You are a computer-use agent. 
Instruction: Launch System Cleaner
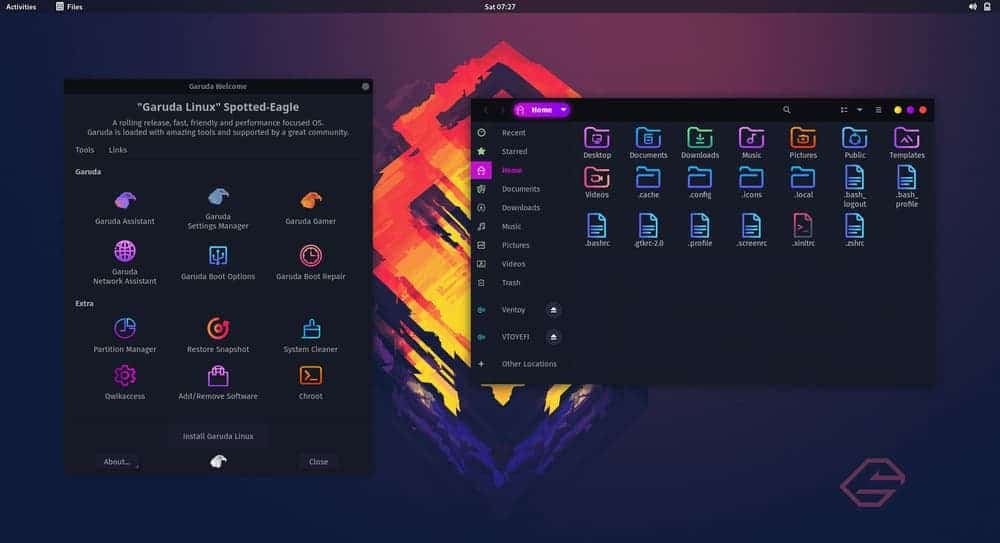pyautogui.click(x=311, y=335)
